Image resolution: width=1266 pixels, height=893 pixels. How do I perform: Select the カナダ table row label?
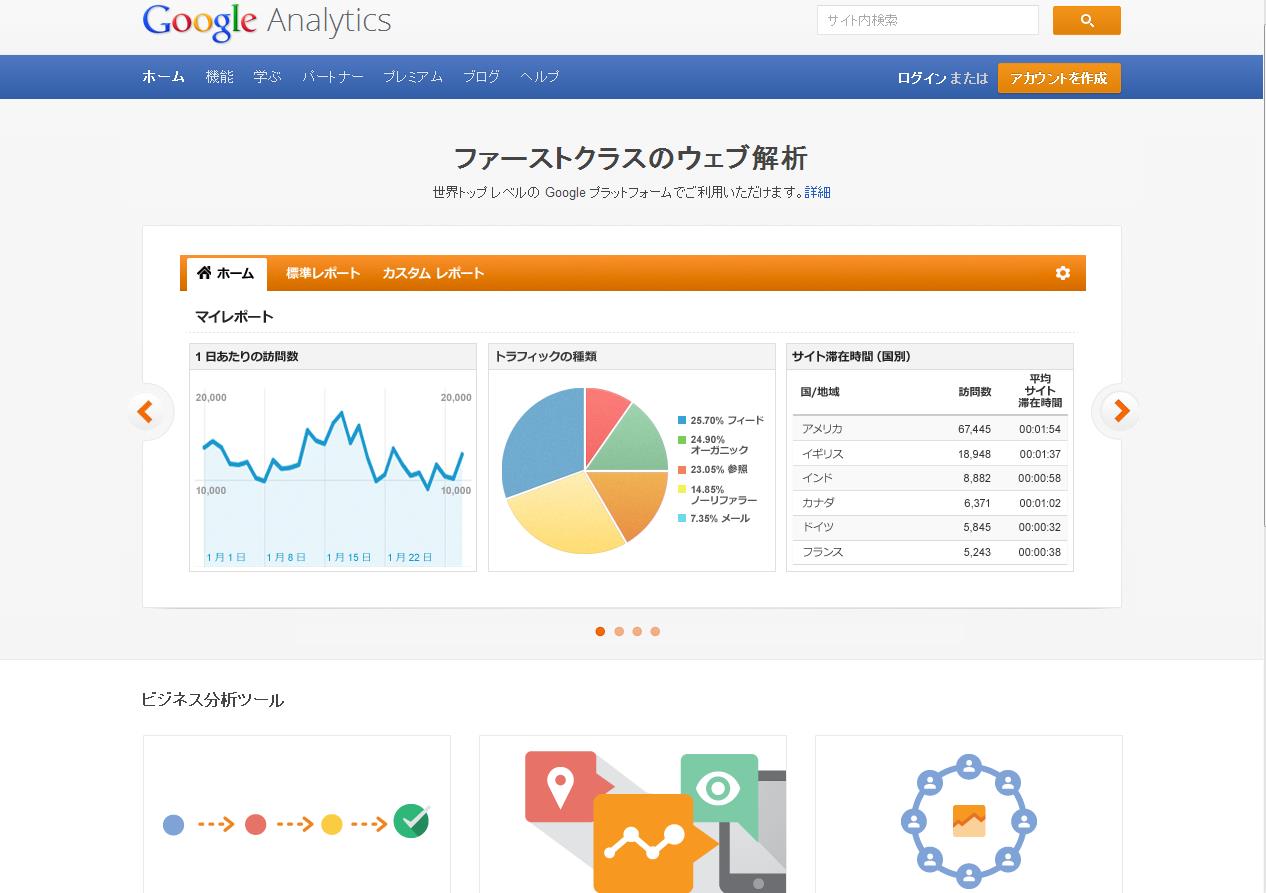pyautogui.click(x=818, y=503)
